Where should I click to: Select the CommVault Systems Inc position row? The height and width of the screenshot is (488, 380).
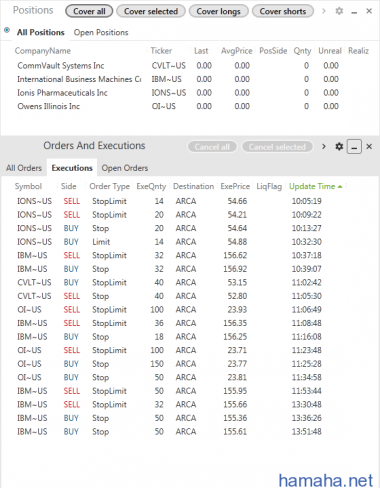point(190,66)
